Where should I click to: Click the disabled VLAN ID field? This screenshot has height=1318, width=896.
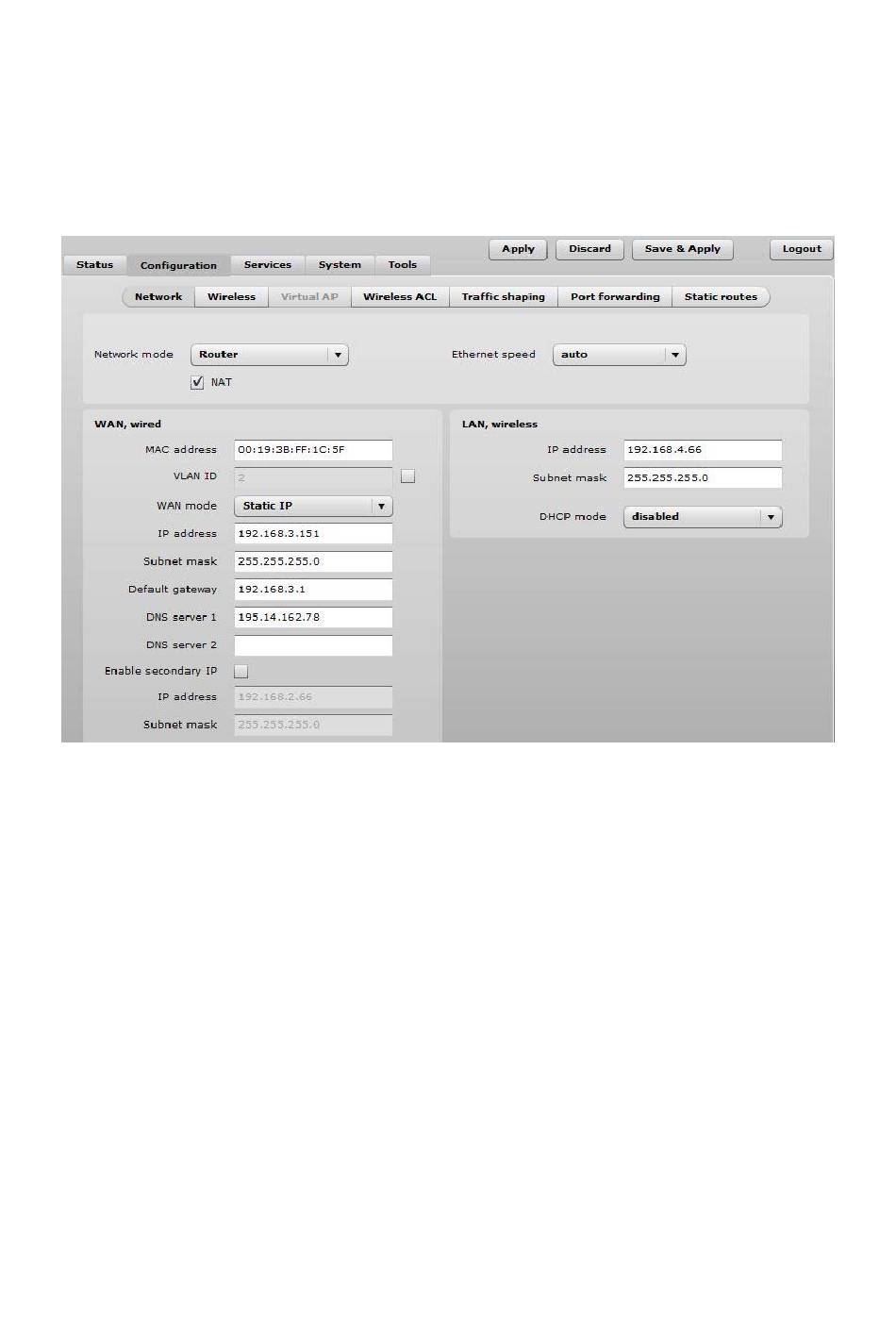coord(313,477)
